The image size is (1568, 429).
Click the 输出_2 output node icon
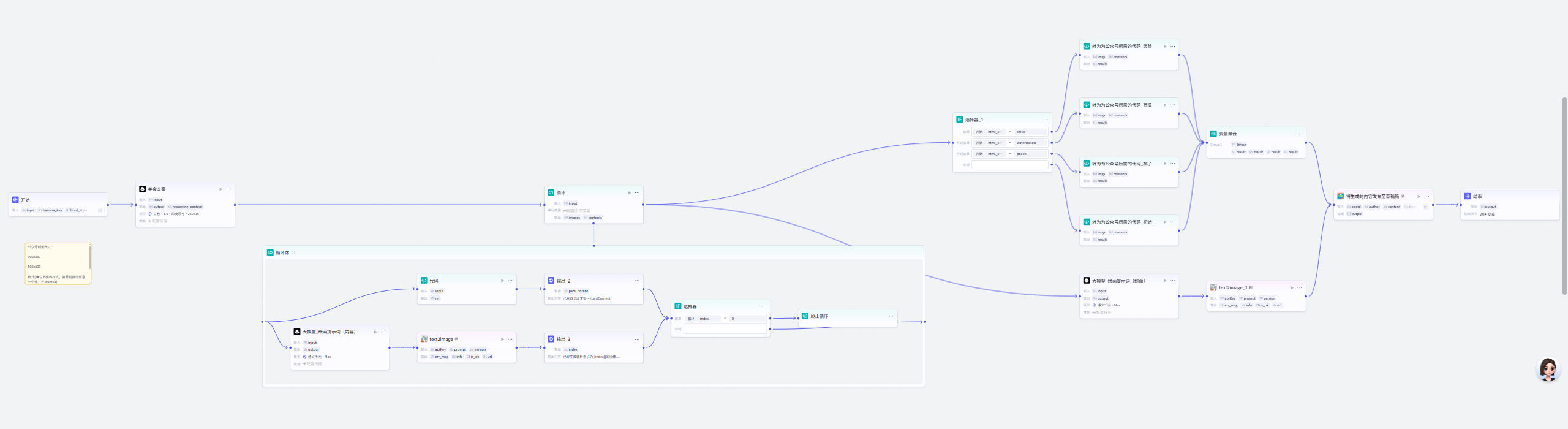[x=551, y=281]
